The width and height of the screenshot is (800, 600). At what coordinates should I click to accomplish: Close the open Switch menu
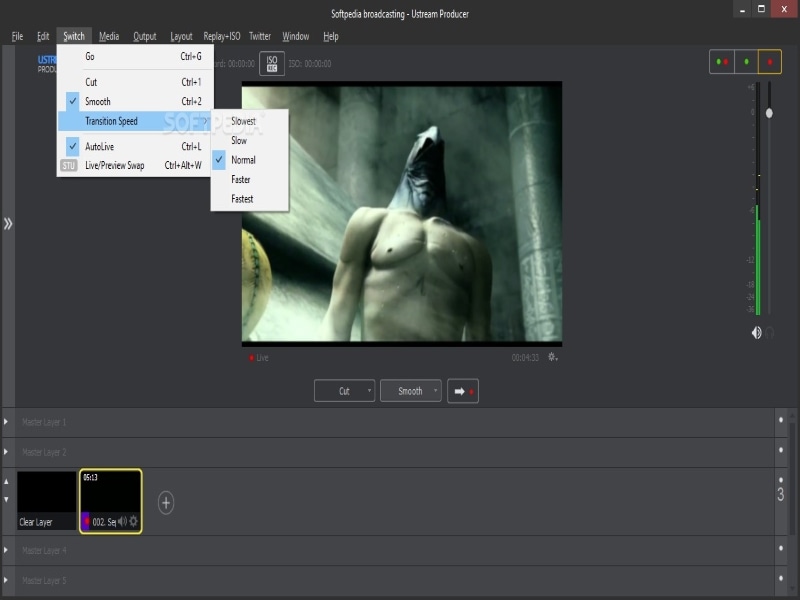(74, 36)
